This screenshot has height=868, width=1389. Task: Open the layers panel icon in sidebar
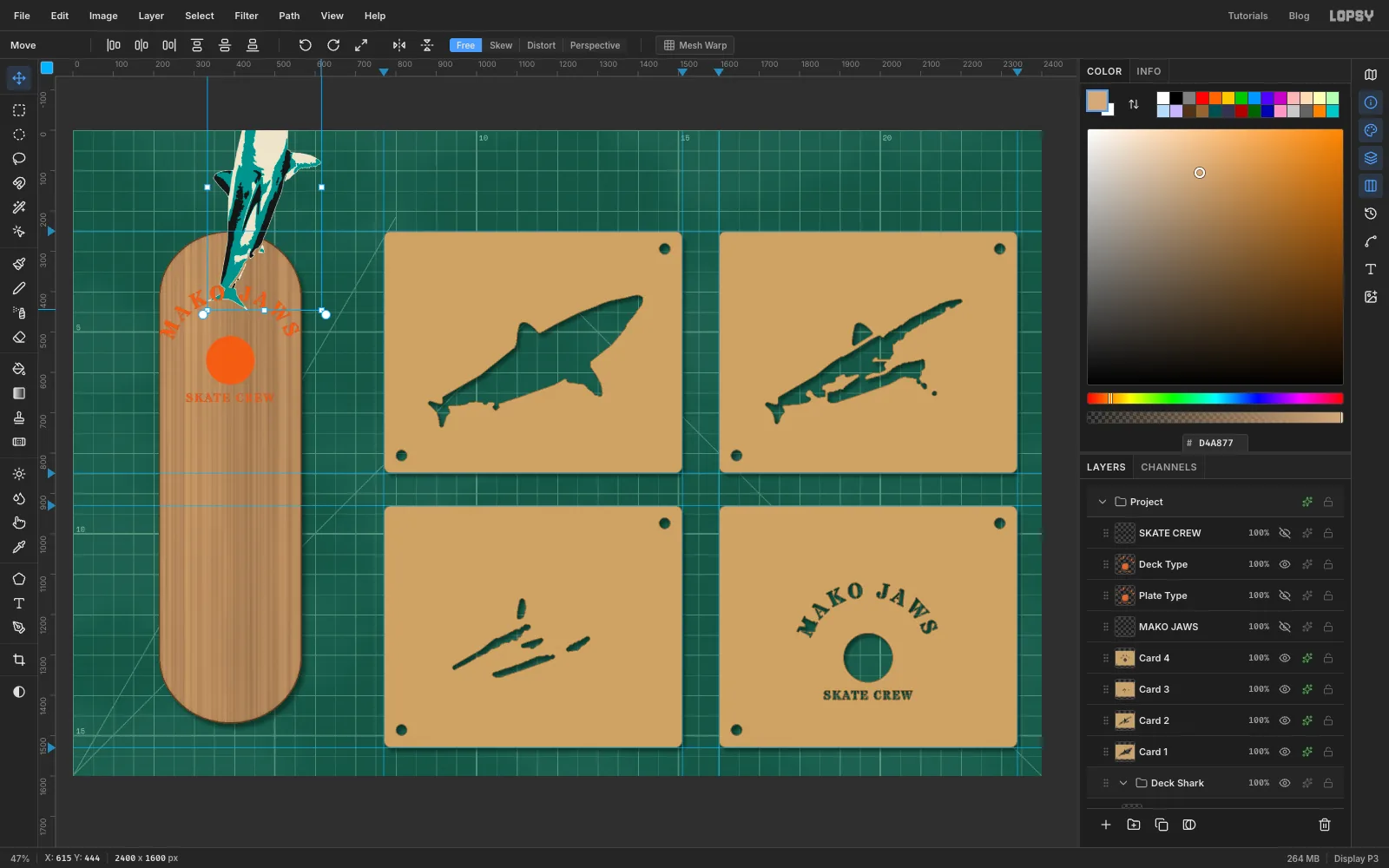point(1371,158)
